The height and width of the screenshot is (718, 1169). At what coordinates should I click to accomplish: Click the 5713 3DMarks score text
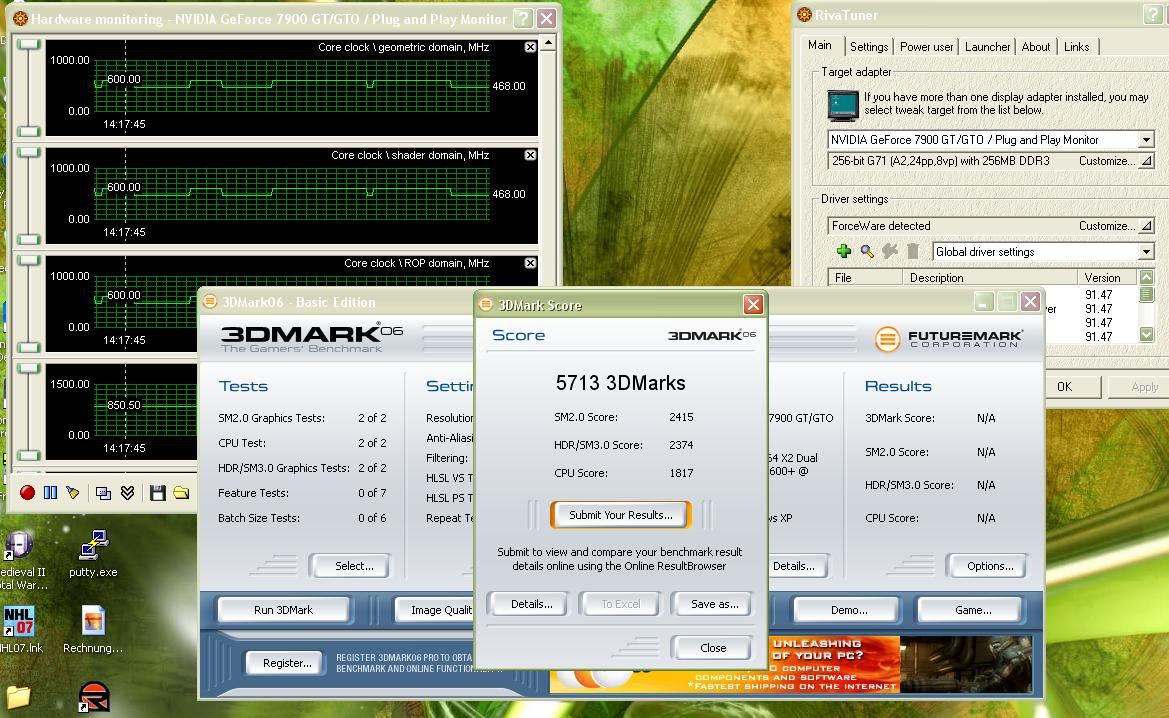(620, 383)
